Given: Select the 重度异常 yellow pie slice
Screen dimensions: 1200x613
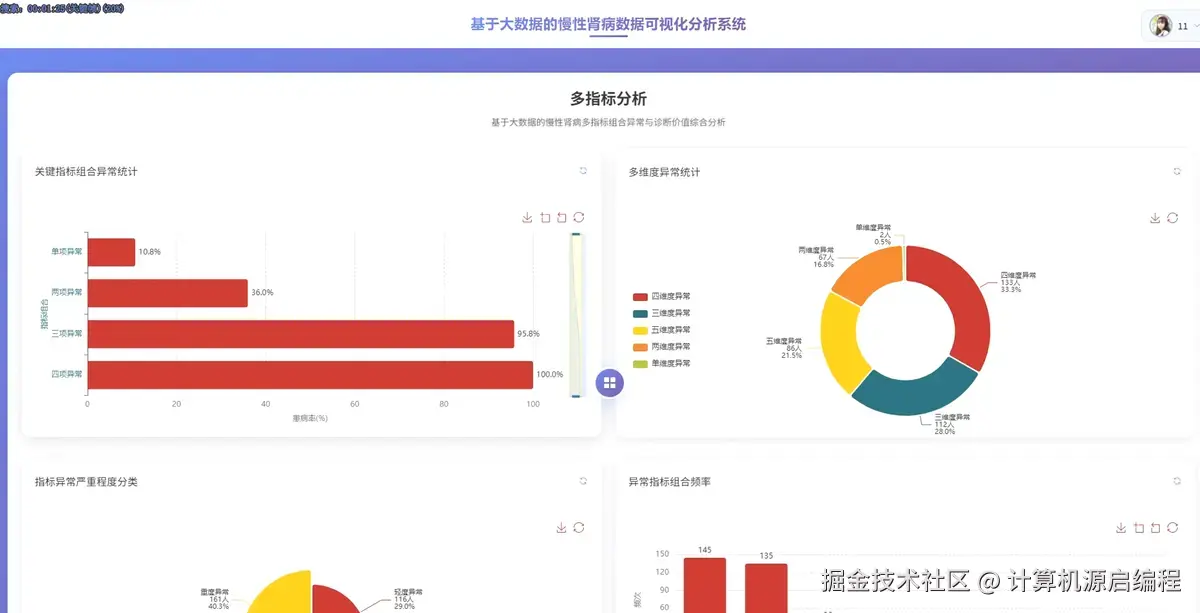Looking at the screenshot, I should (x=282, y=592).
